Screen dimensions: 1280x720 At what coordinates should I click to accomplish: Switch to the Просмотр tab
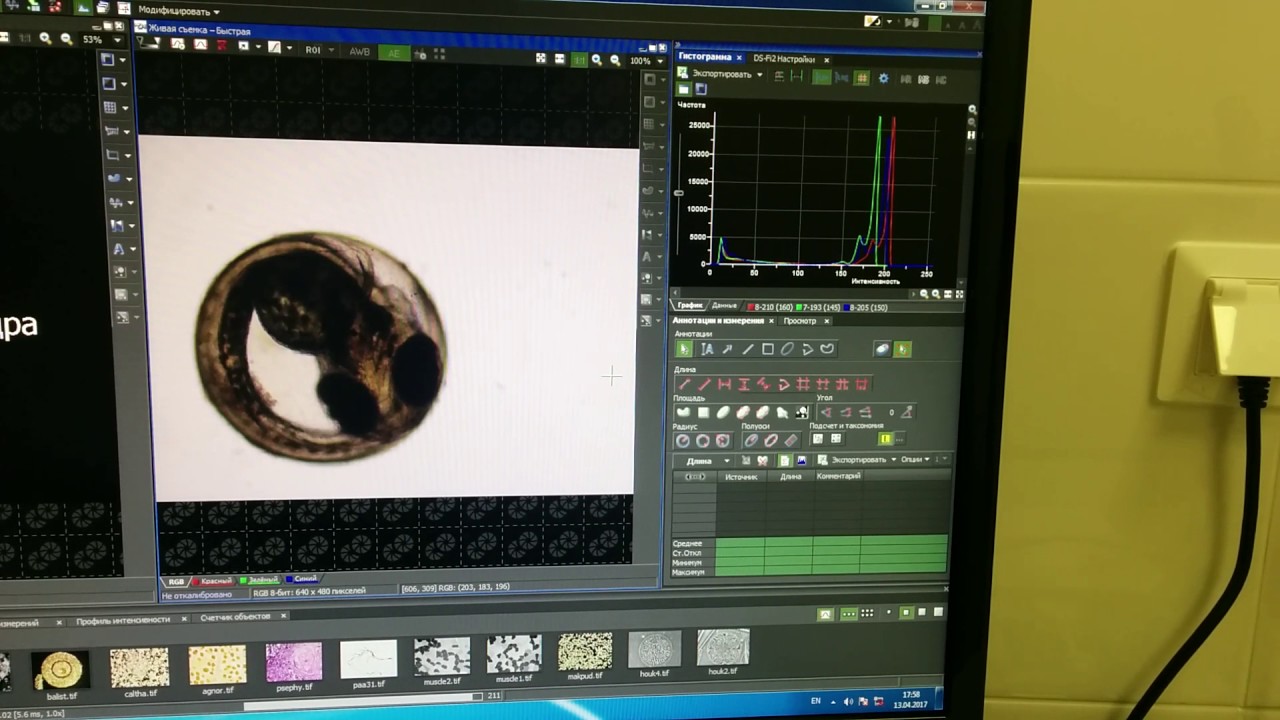click(x=799, y=321)
